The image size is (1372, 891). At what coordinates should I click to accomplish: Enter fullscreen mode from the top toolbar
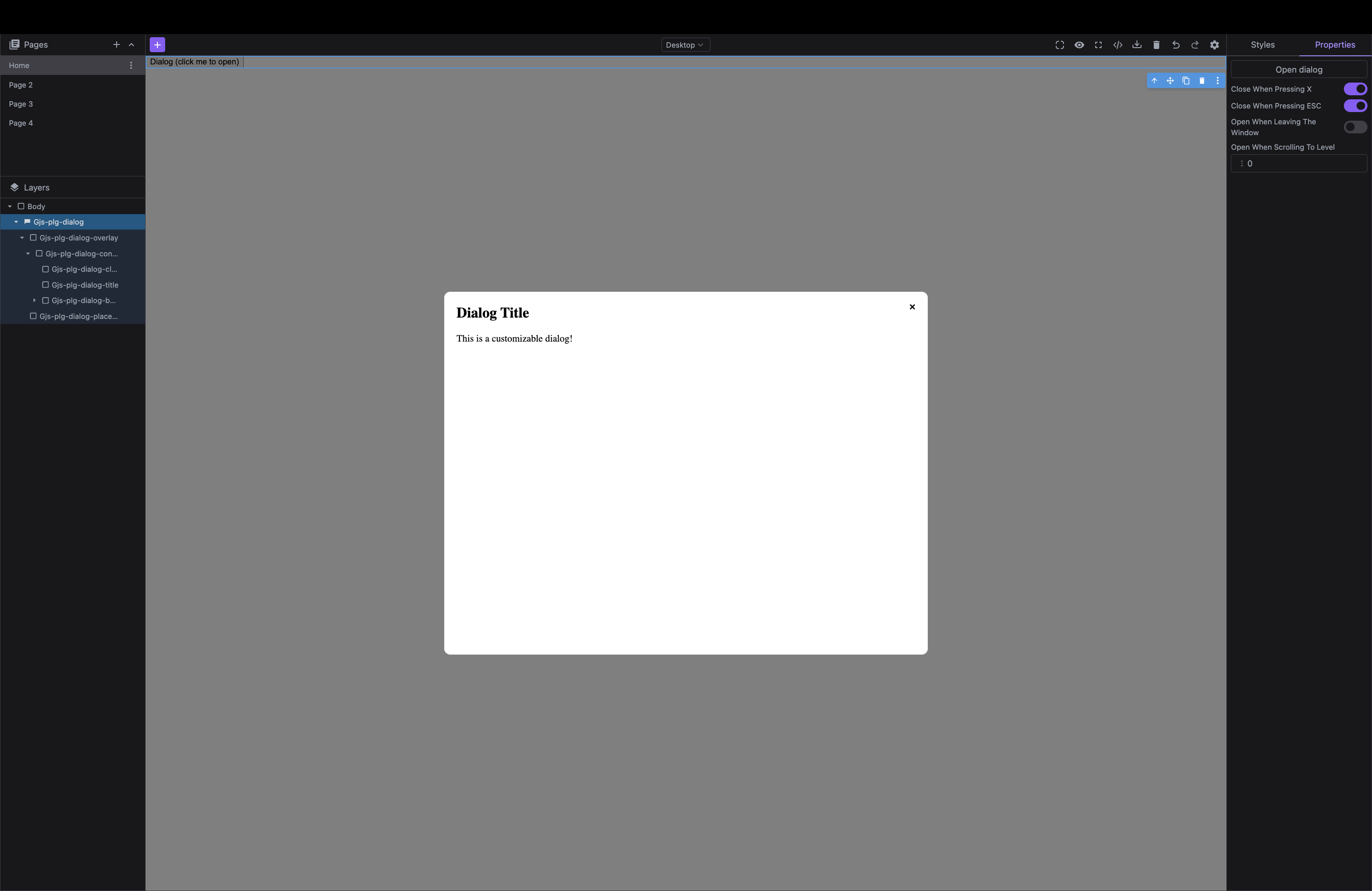(1098, 44)
